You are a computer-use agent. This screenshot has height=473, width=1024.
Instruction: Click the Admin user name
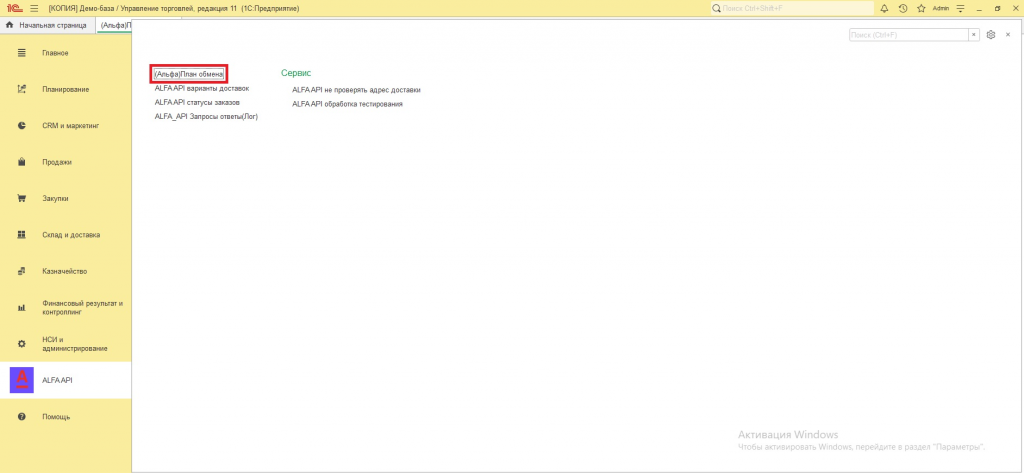coord(941,8)
